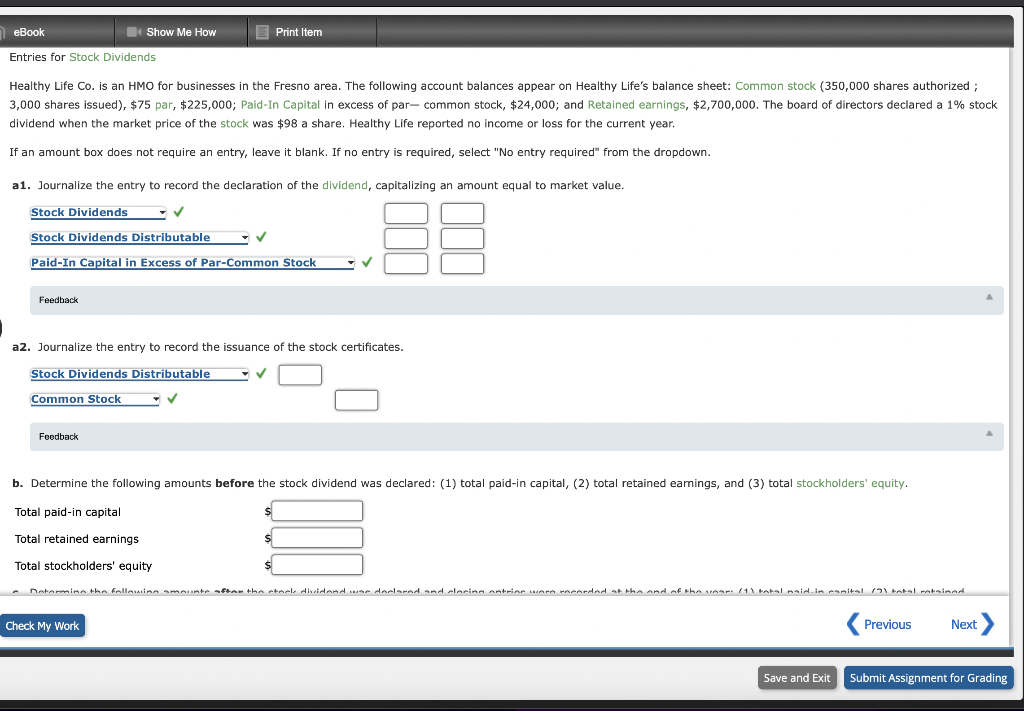Click the Show Me How video icon
This screenshot has width=1024, height=711.
(133, 32)
